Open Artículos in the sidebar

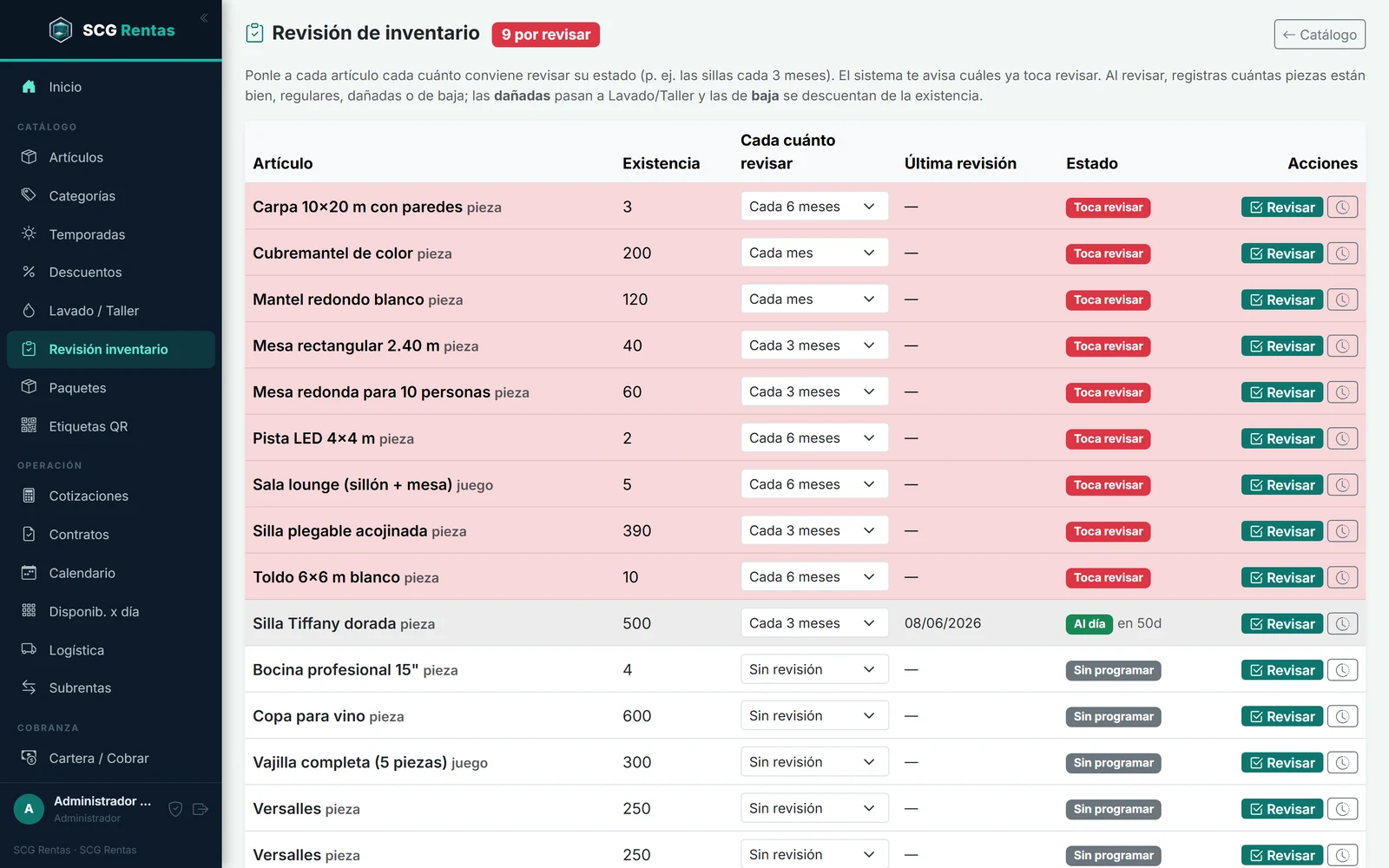(x=110, y=157)
